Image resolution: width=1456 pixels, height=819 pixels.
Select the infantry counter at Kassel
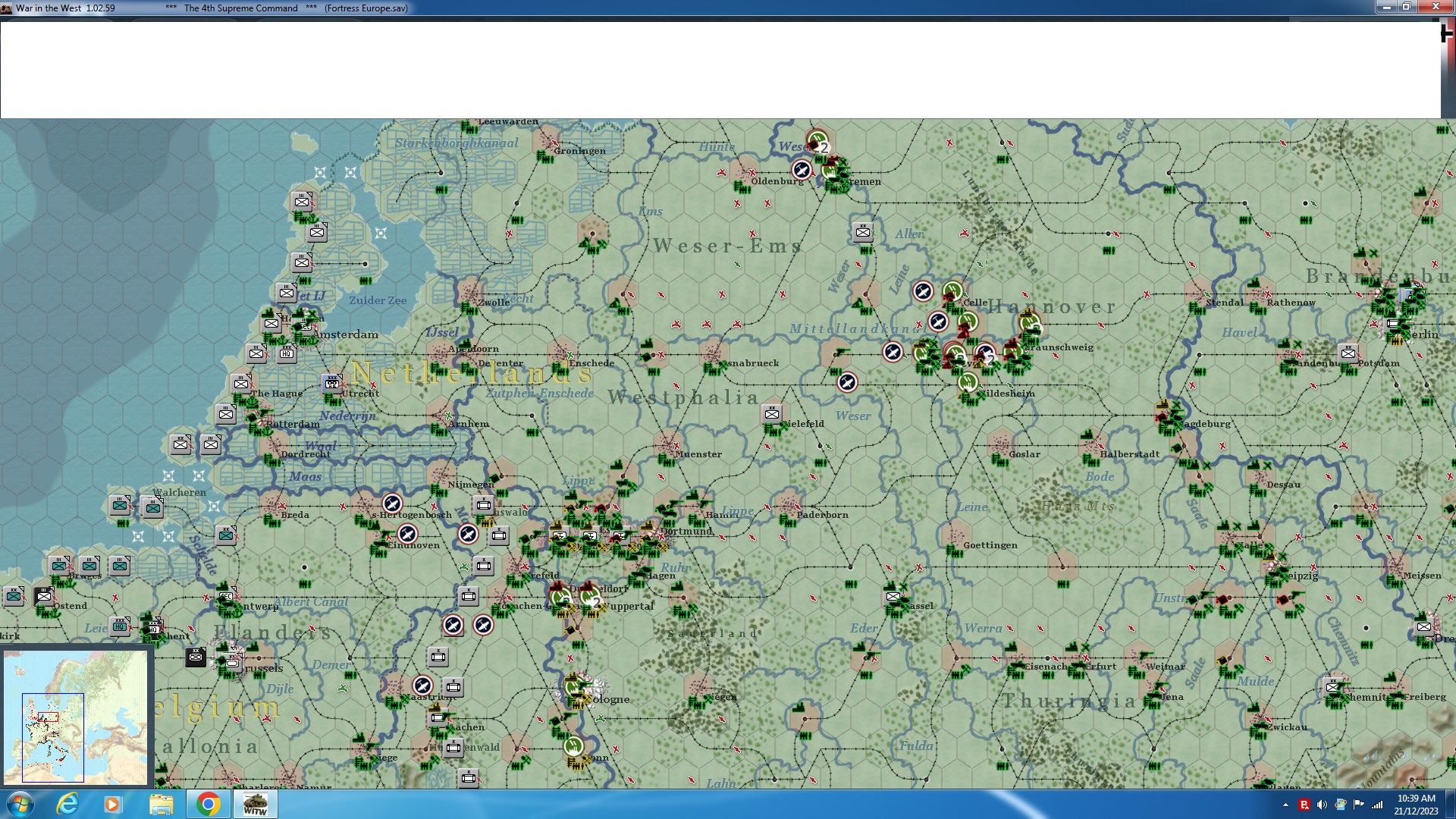[x=893, y=596]
